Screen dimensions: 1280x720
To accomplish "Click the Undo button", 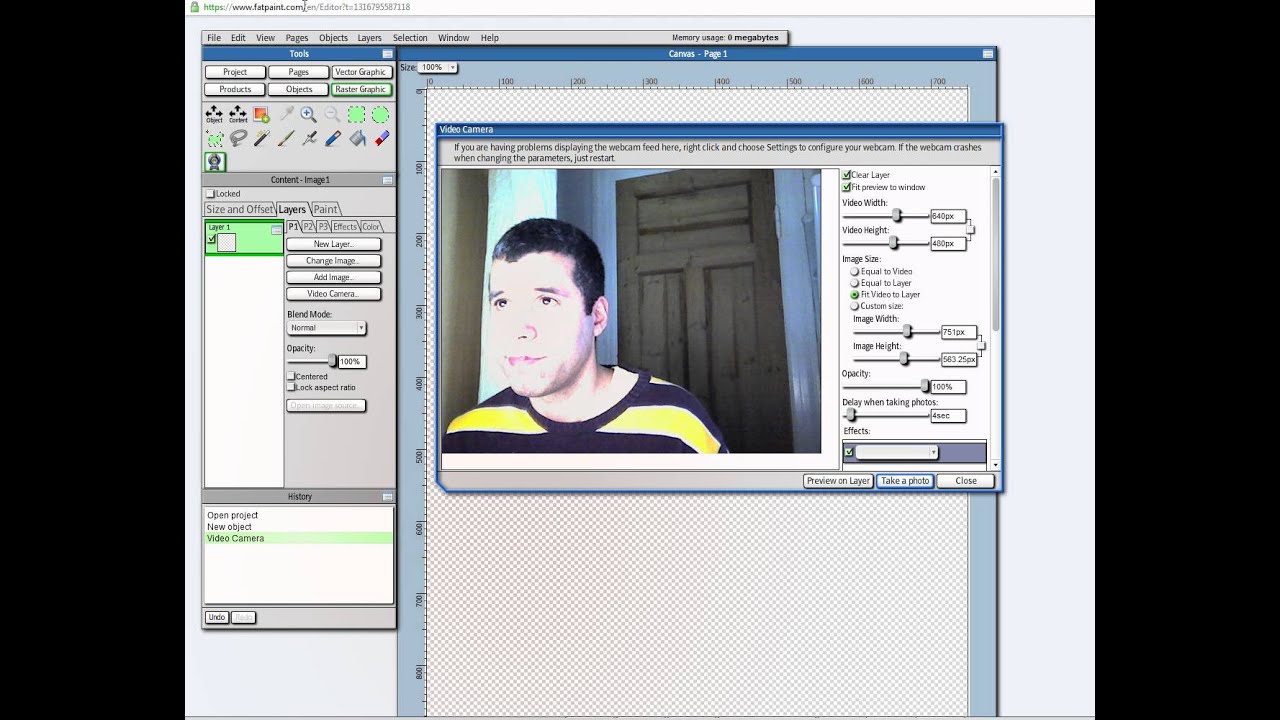I will pyautogui.click(x=216, y=618).
